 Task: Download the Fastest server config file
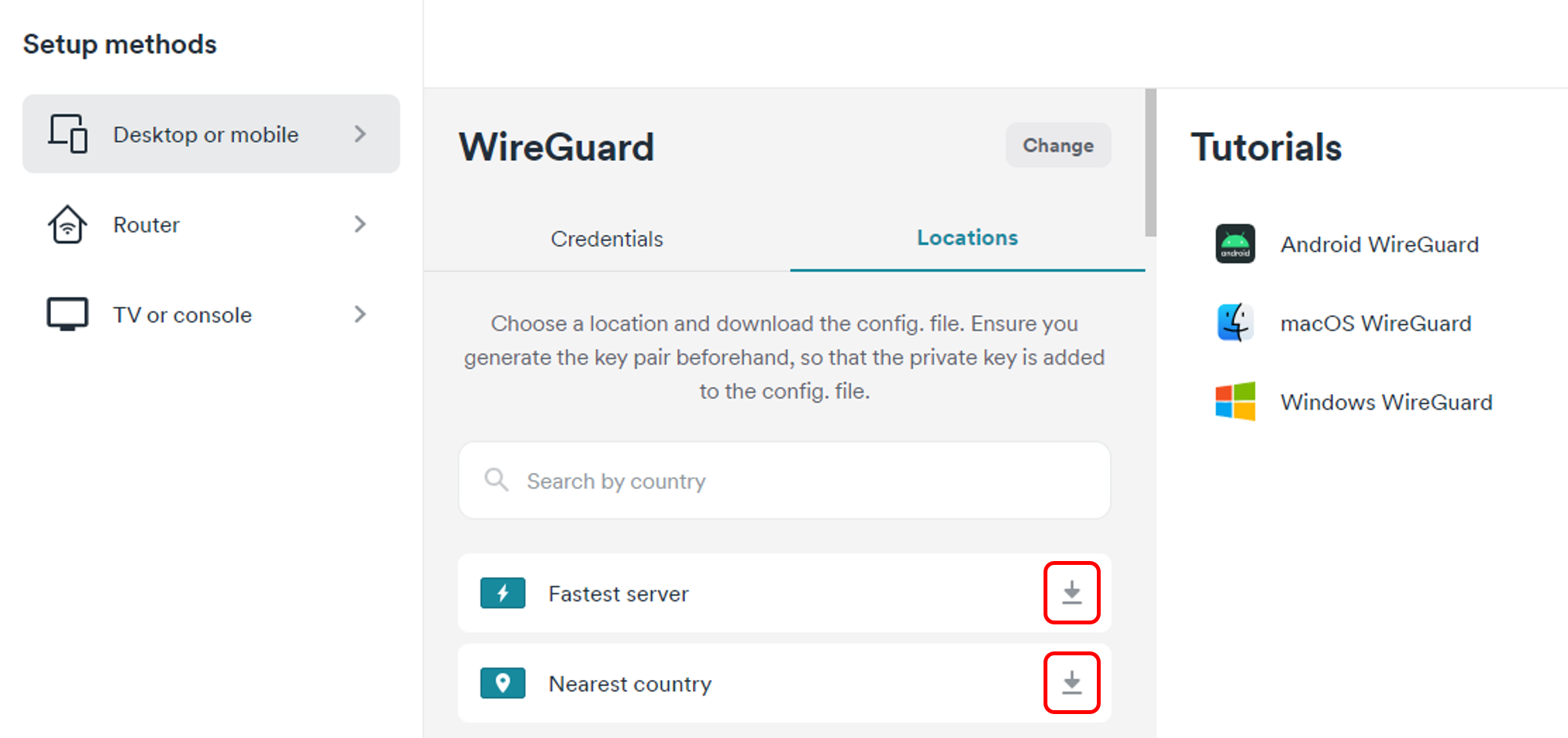coord(1071,593)
